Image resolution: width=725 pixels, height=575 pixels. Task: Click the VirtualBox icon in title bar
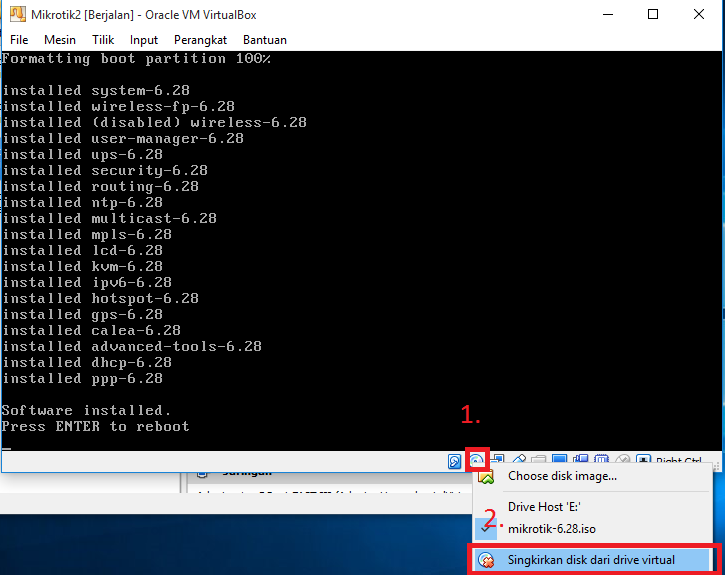click(x=18, y=14)
